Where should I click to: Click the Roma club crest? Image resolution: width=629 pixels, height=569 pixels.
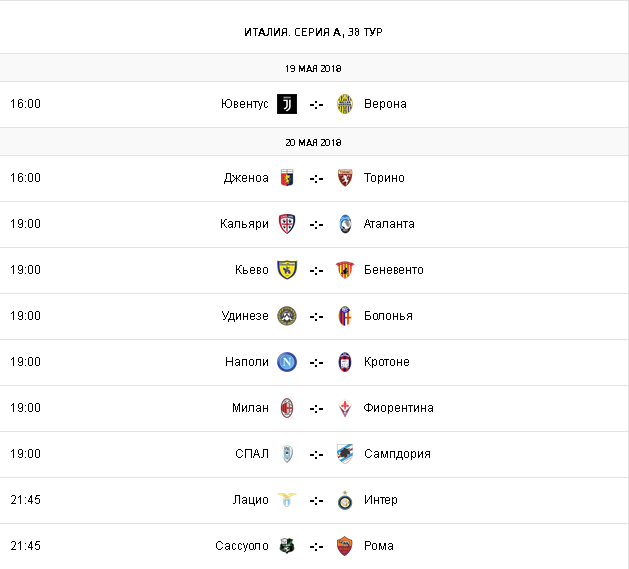point(345,546)
